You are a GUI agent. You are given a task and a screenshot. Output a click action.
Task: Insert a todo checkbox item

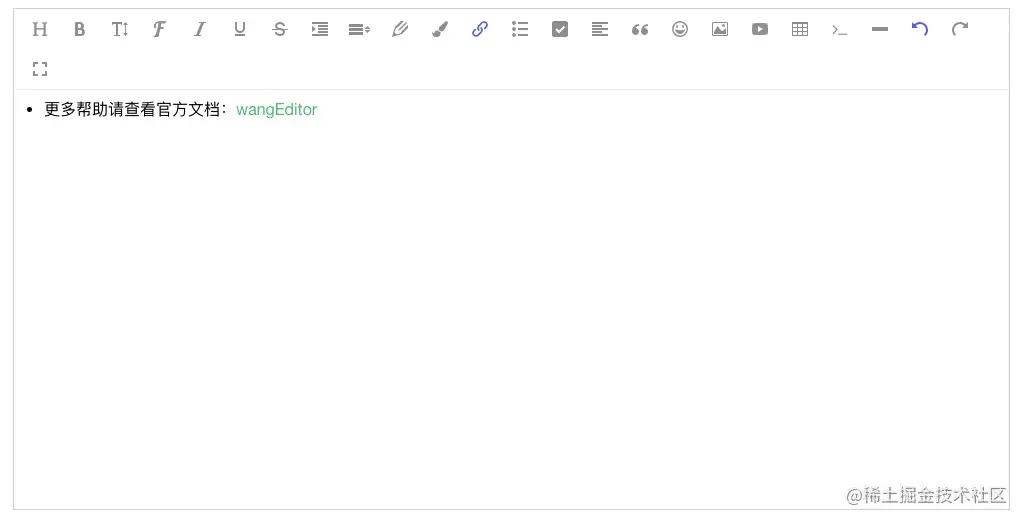click(x=560, y=29)
